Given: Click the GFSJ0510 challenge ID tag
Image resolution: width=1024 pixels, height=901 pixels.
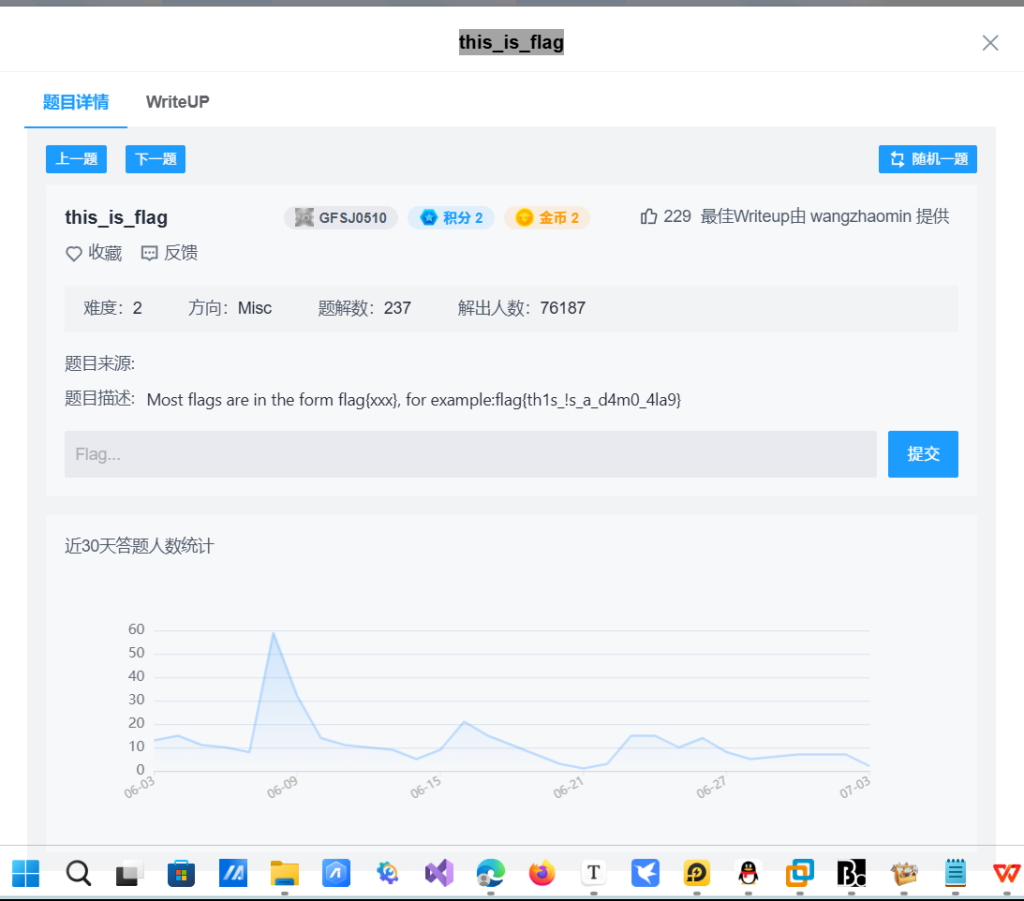Looking at the screenshot, I should [x=341, y=218].
